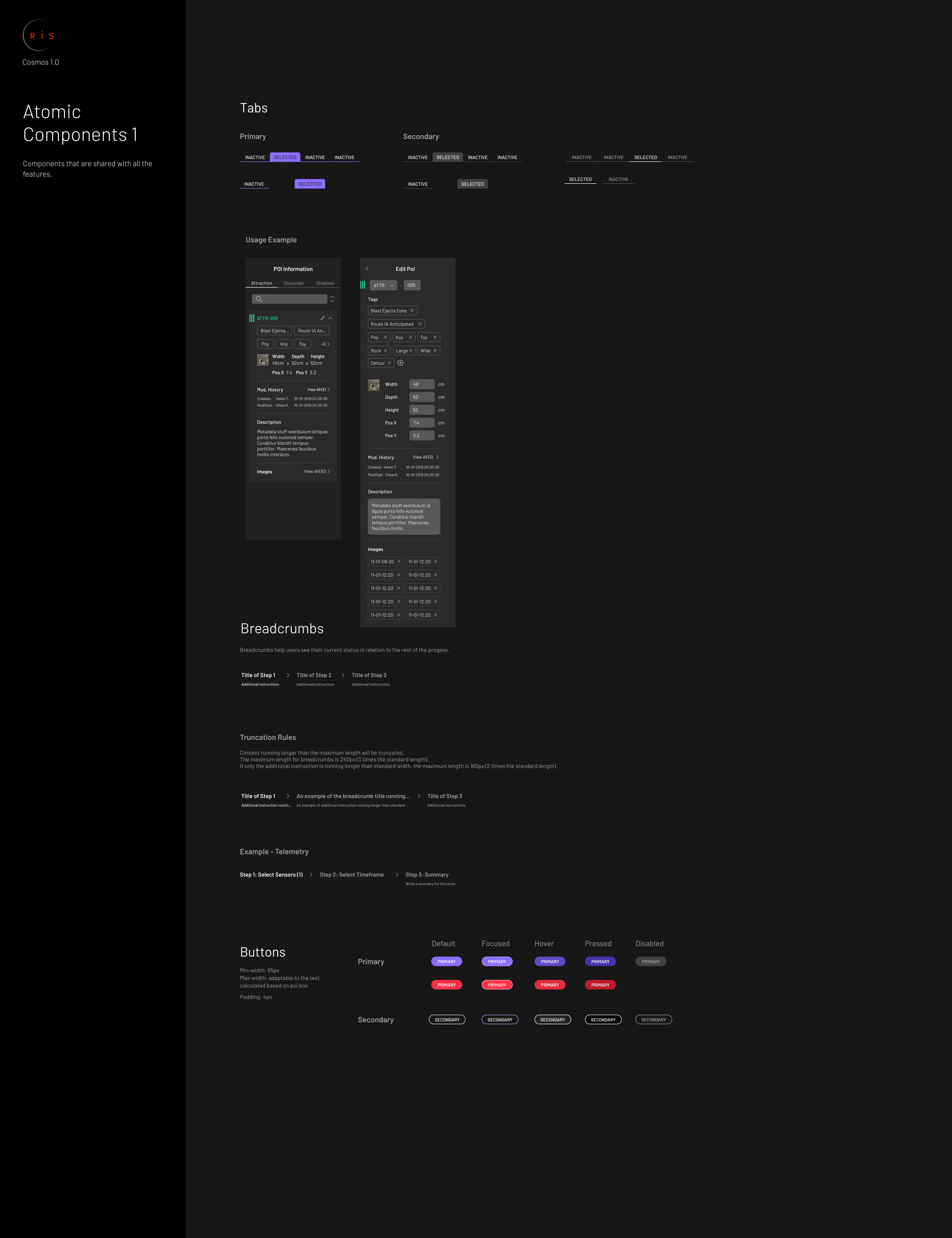Viewport: 952px width, 1238px height.
Task: Remove the Blast Ejecta Zone tag
Action: 412,311
